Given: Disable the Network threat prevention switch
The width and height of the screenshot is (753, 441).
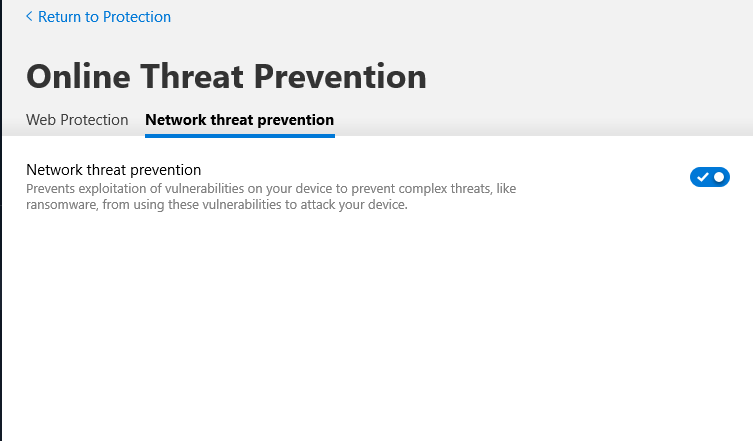Looking at the screenshot, I should point(710,177).
